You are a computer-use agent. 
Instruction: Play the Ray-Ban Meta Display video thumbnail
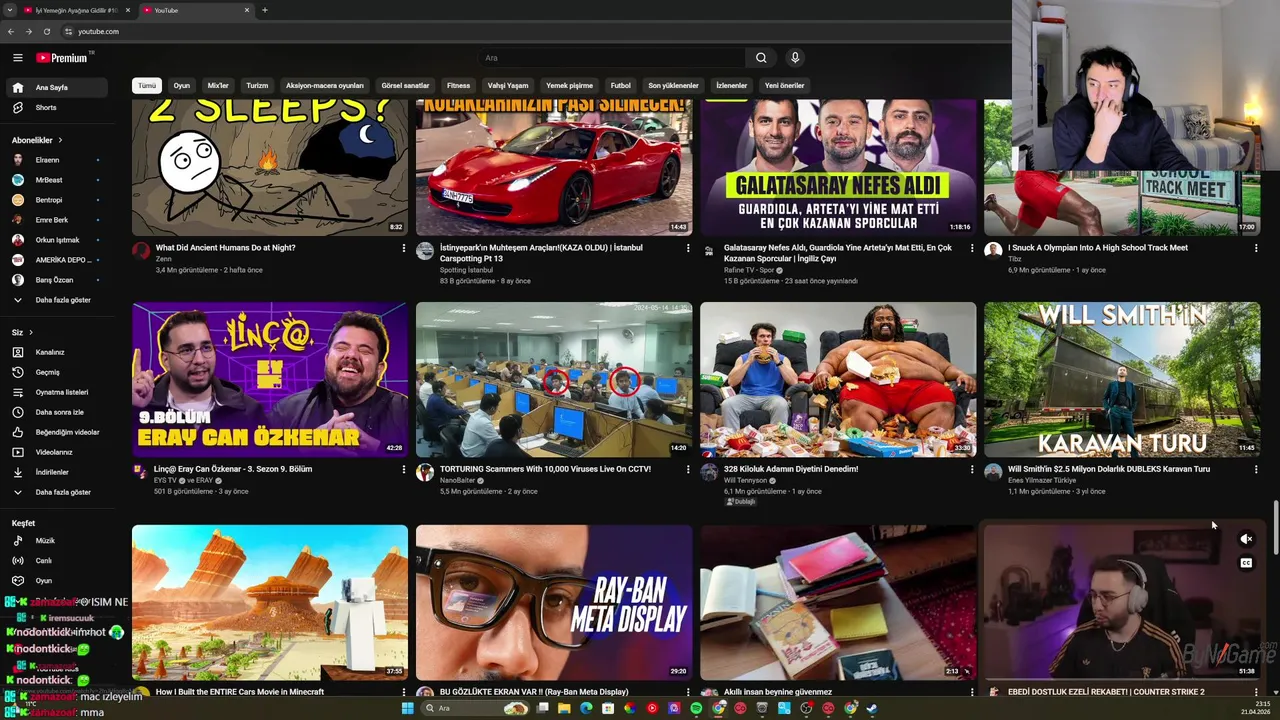point(554,602)
